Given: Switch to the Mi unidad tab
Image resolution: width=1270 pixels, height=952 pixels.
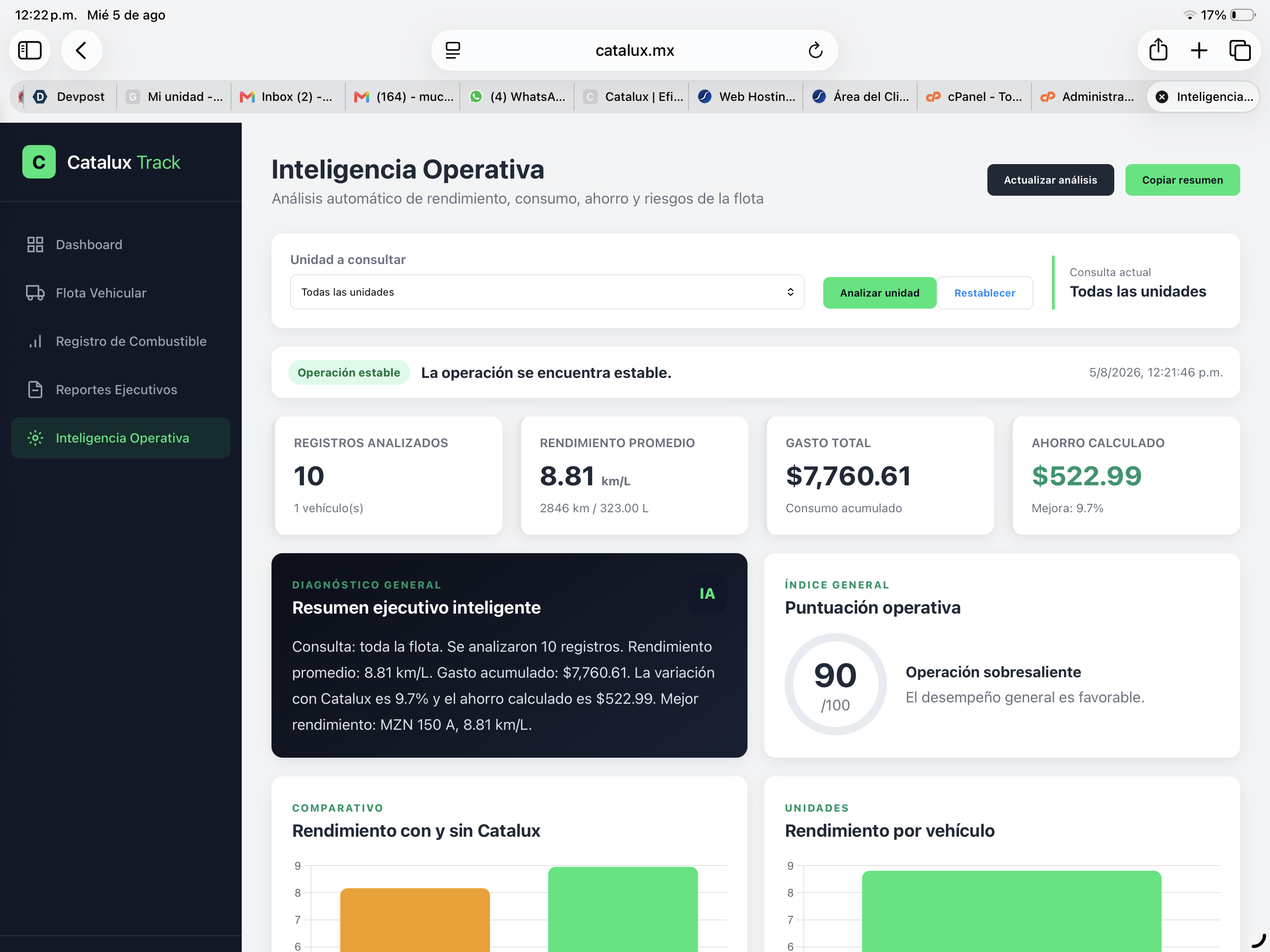Looking at the screenshot, I should 174,97.
